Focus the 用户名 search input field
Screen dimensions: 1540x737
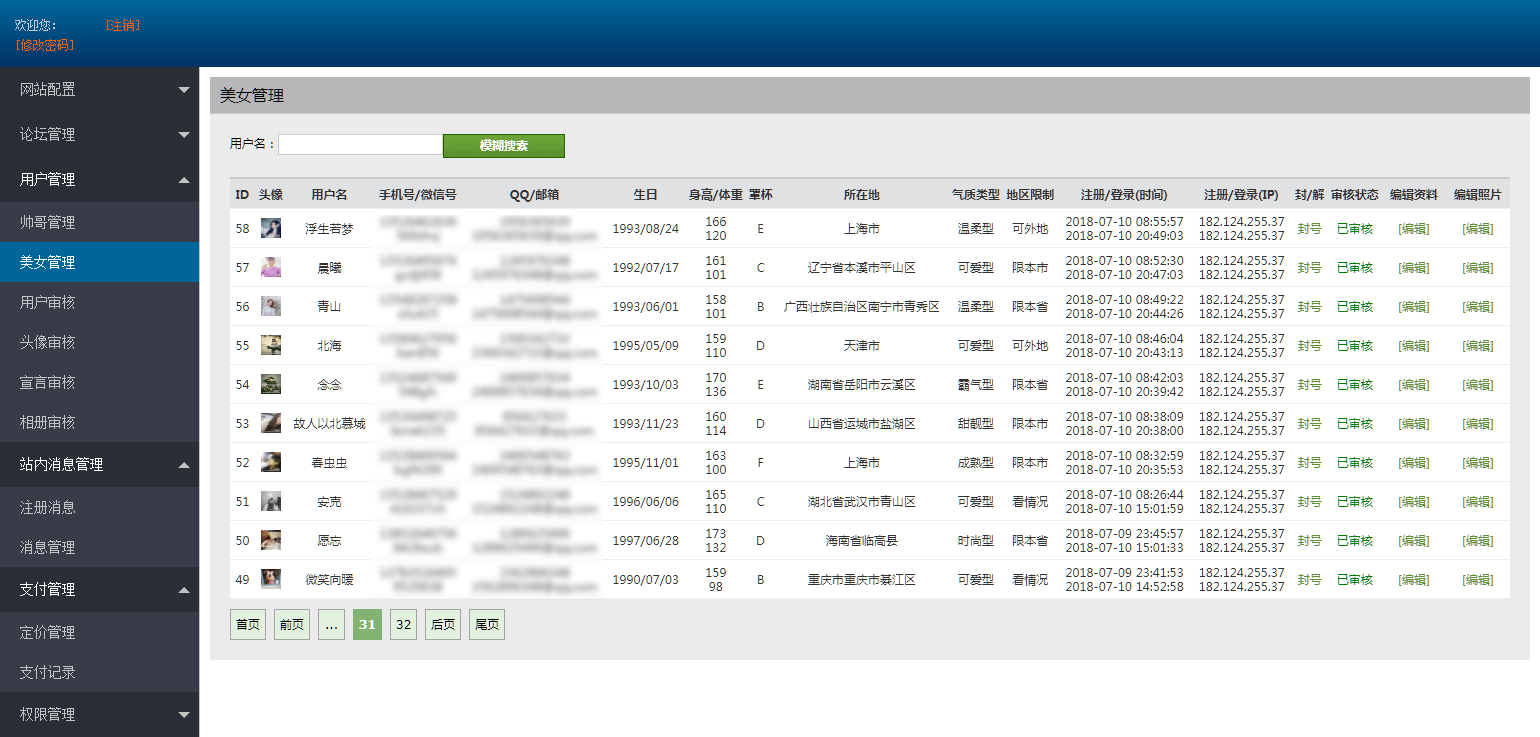360,145
